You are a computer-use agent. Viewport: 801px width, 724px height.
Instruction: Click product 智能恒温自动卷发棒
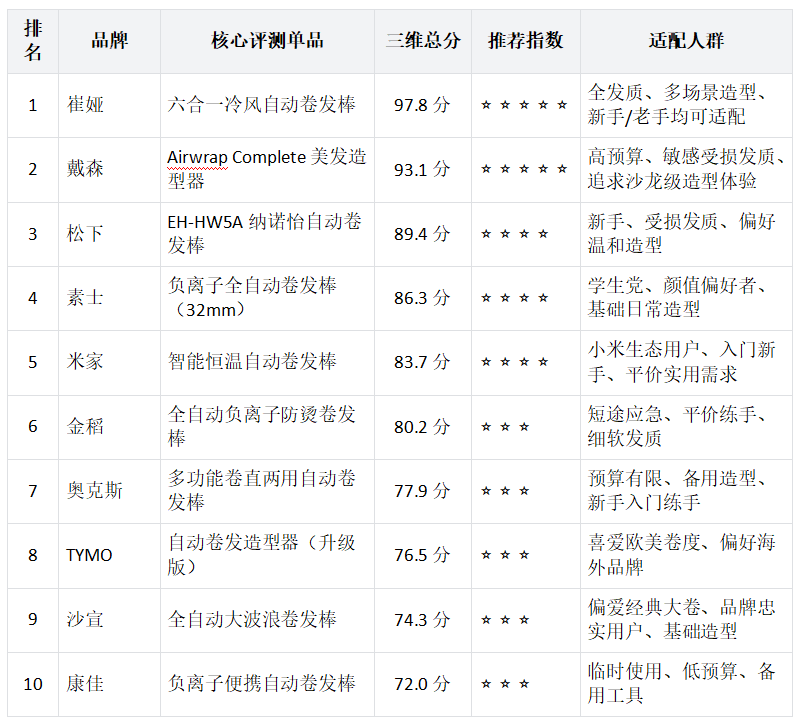click(267, 363)
